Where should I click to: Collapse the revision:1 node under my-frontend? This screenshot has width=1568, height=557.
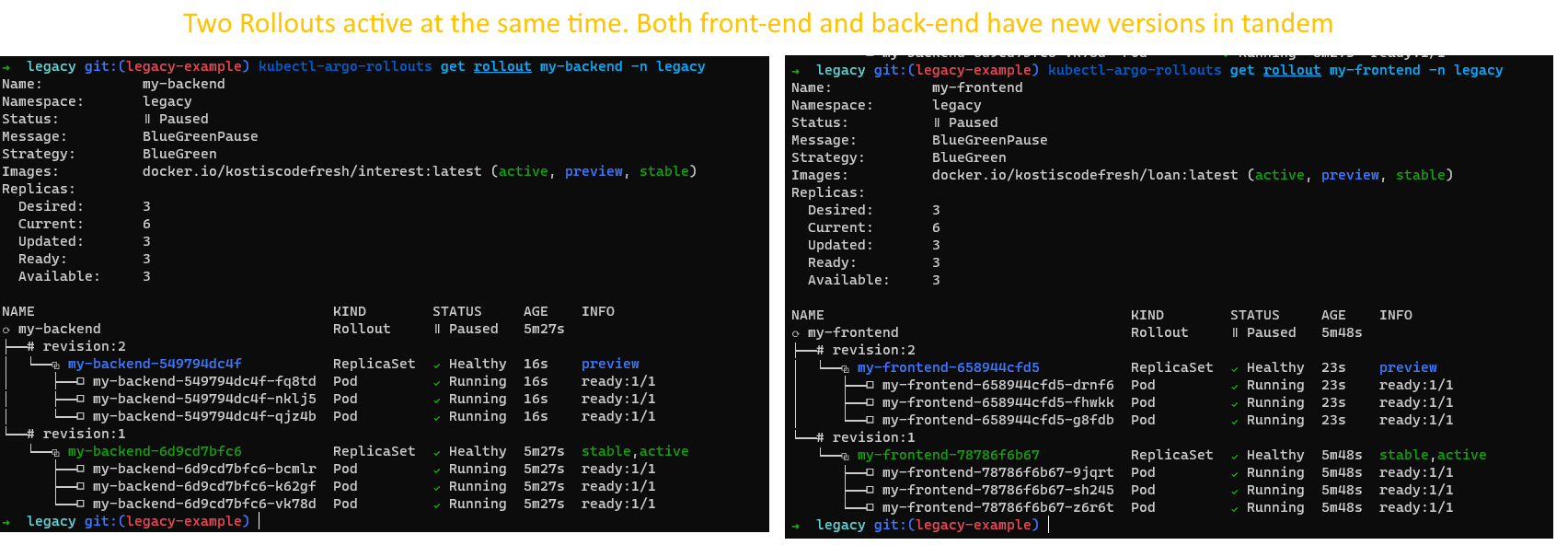tap(820, 438)
